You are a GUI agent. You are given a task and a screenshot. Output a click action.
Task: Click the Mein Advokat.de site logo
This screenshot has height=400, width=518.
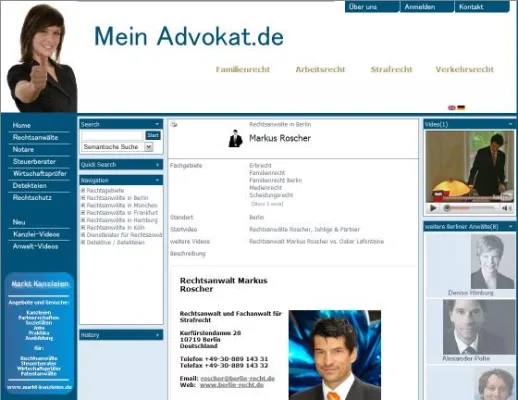point(189,36)
